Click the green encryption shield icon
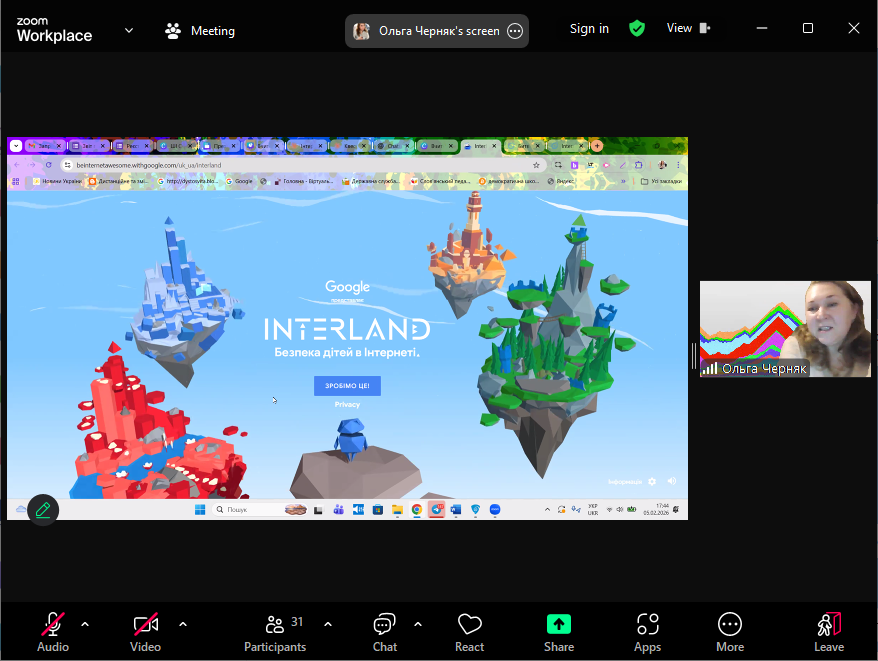The image size is (878, 661). [x=637, y=28]
